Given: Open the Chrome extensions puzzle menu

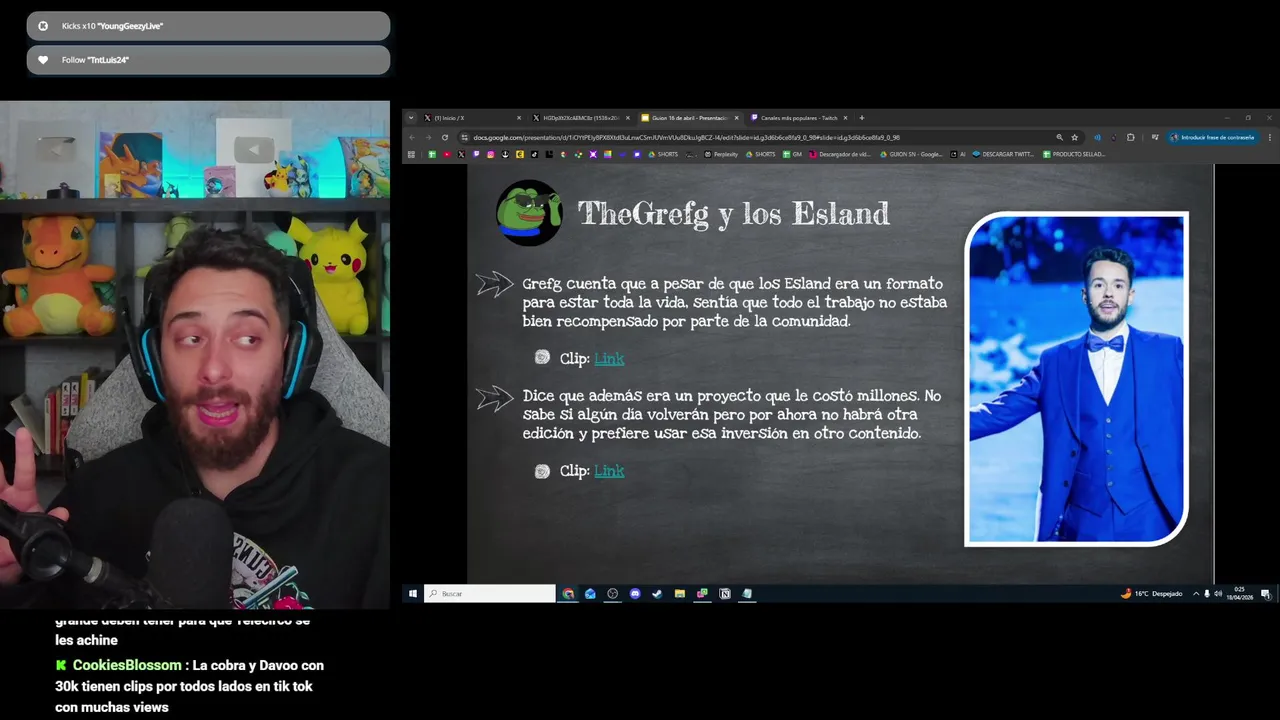Looking at the screenshot, I should pyautogui.click(x=1131, y=137).
